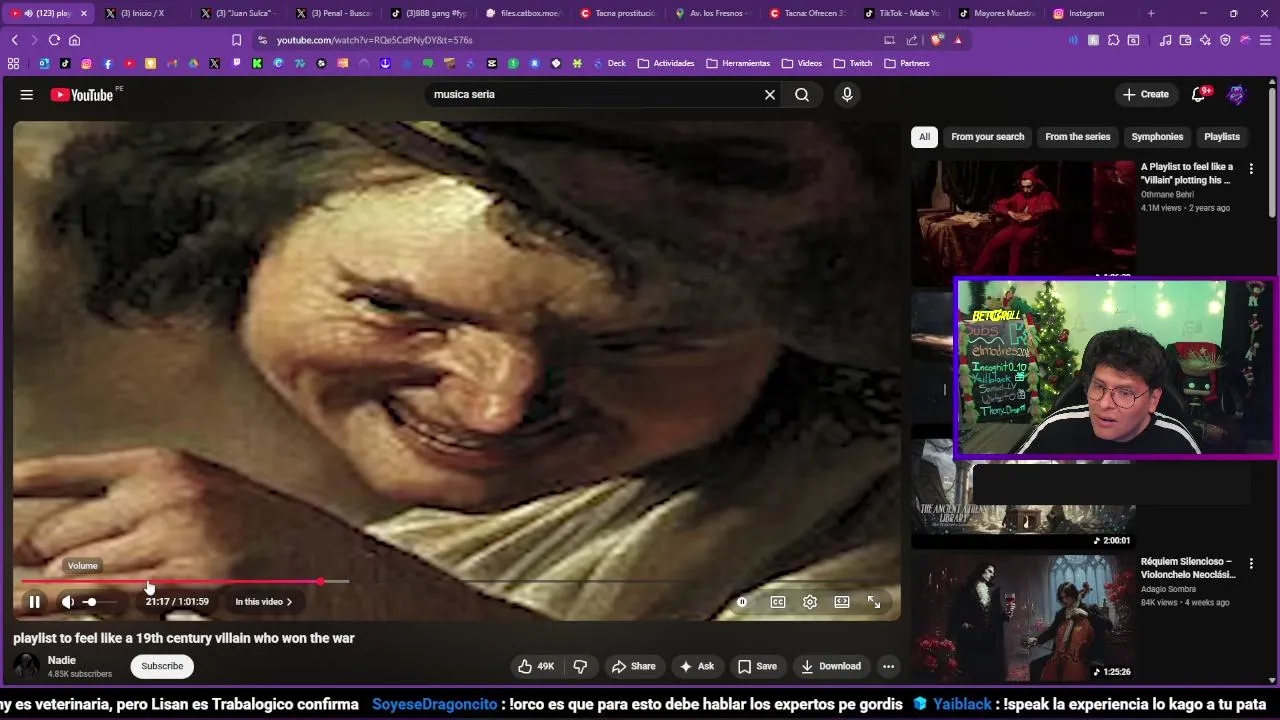Toggle autoplay switch in player
Image resolution: width=1280 pixels, height=720 pixels.
click(742, 602)
